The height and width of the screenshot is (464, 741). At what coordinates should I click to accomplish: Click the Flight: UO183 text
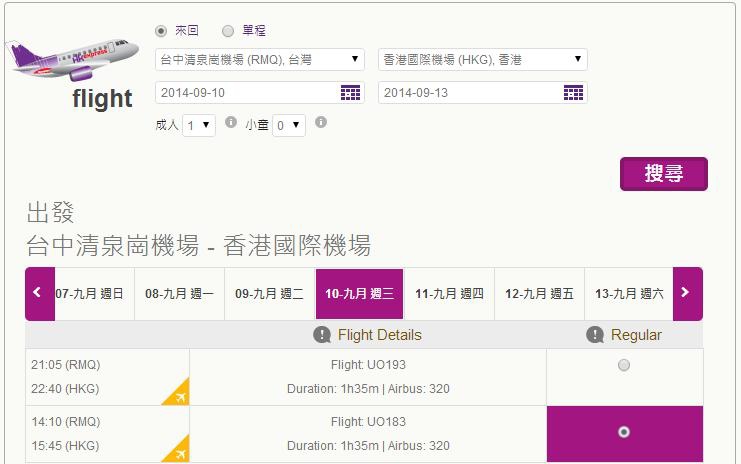tap(368, 421)
